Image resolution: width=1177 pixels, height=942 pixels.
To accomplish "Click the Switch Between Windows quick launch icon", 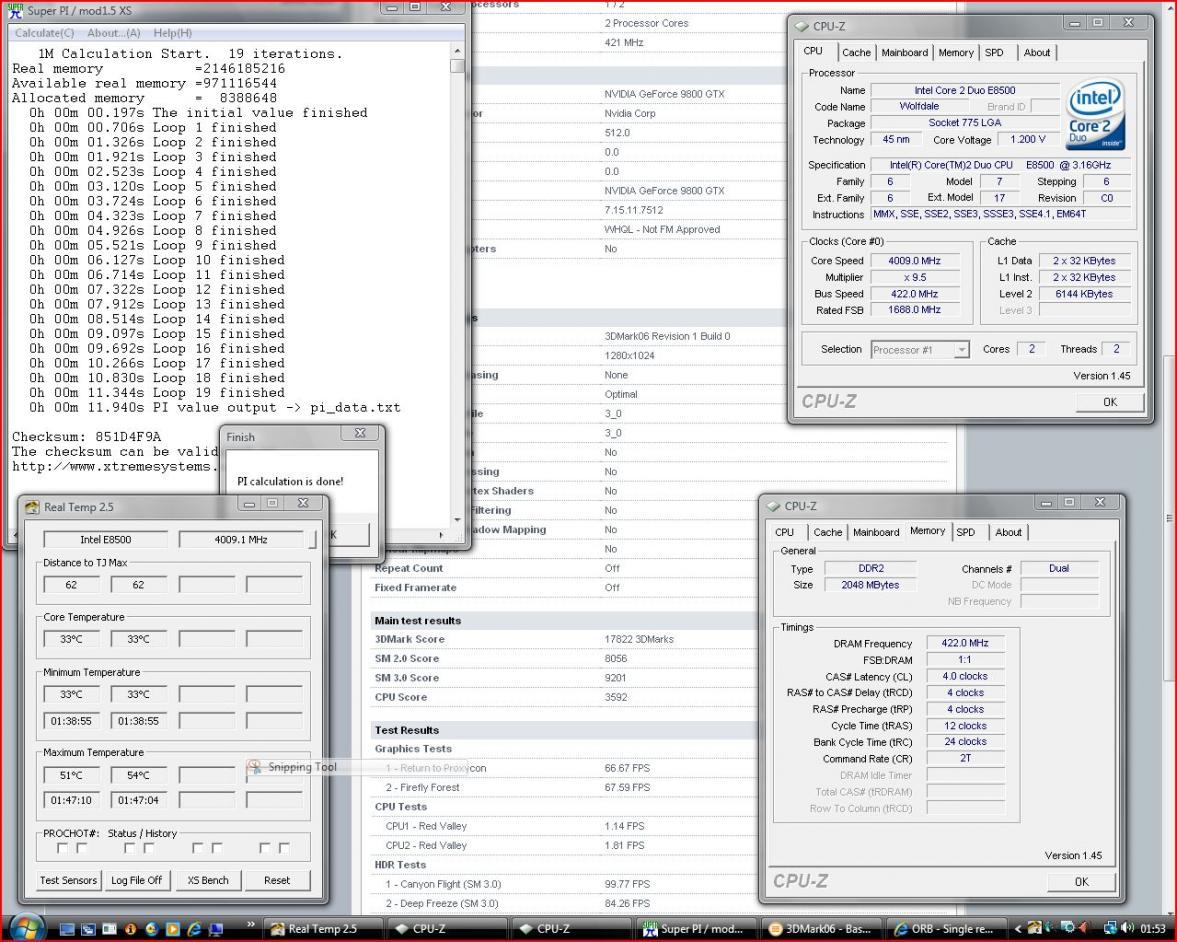I will point(88,929).
